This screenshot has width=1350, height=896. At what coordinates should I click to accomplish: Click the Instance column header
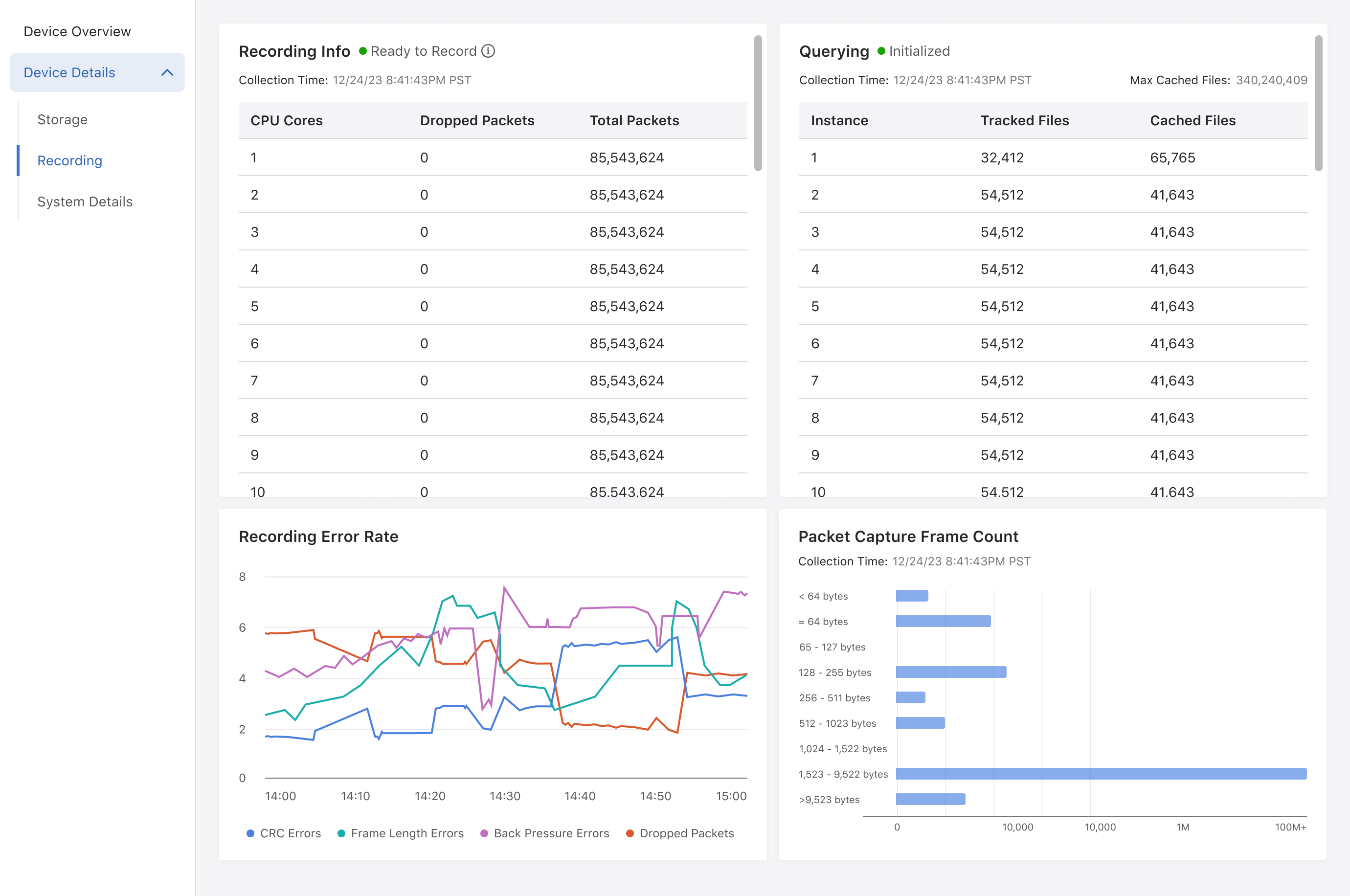(x=839, y=121)
